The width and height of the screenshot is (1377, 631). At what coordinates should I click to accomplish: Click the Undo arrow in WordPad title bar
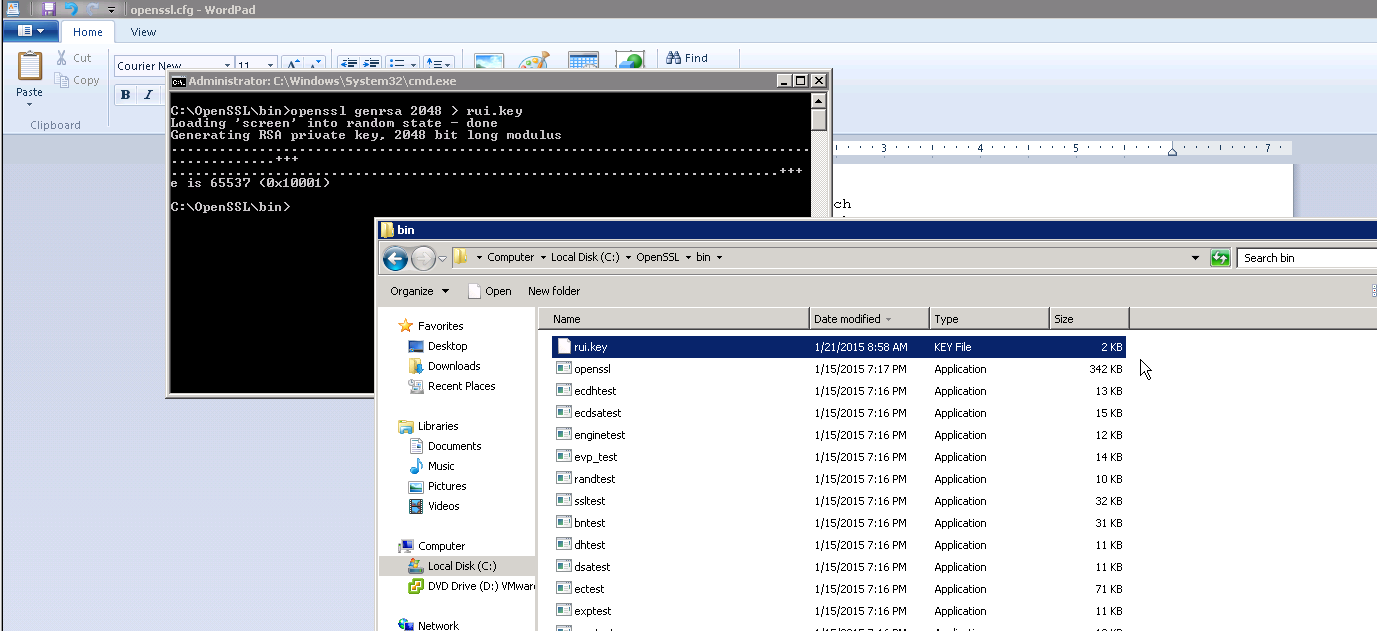[x=70, y=8]
